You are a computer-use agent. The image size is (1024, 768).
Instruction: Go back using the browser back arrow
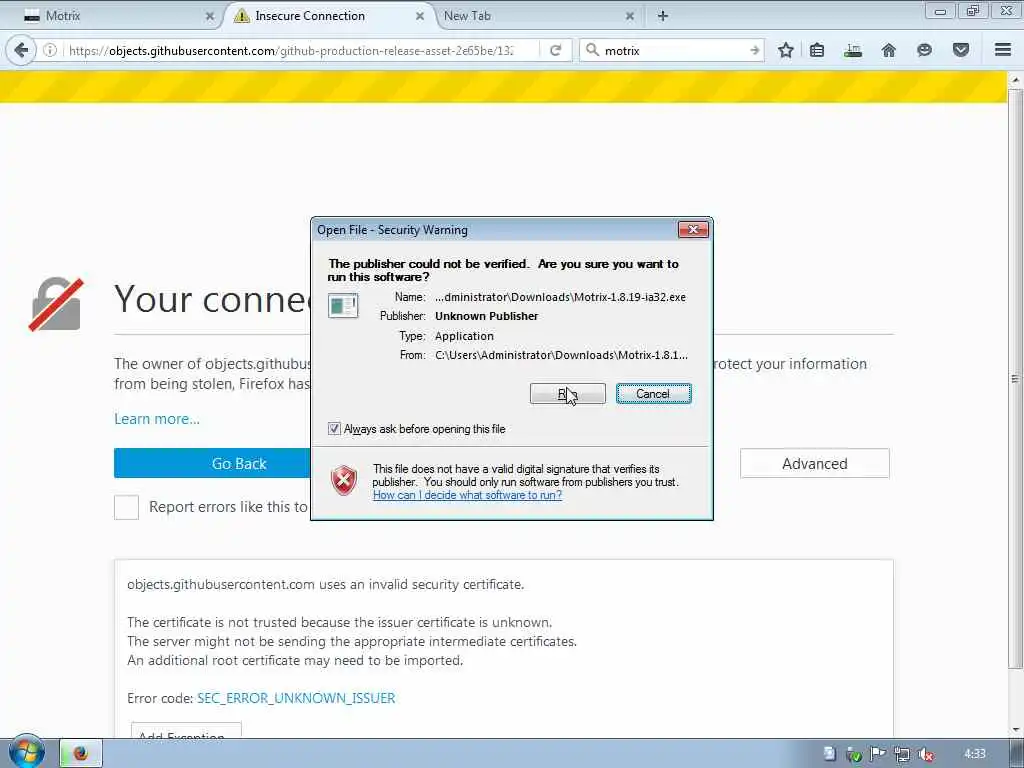point(21,50)
